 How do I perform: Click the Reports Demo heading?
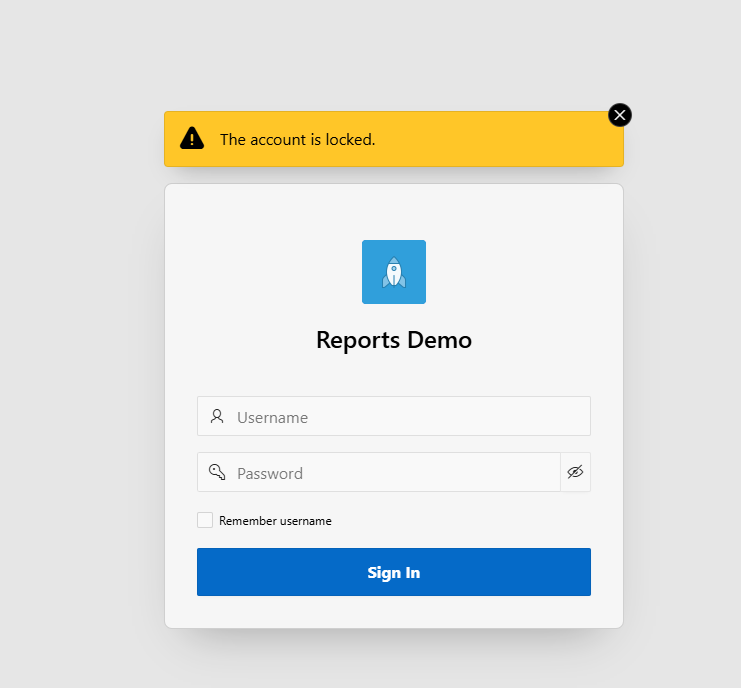point(394,340)
